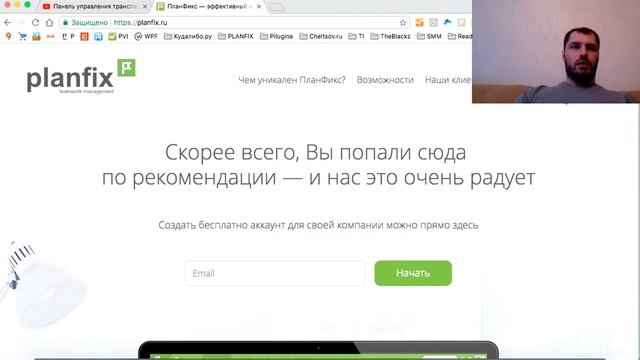Click into the Email input field

[x=275, y=273]
